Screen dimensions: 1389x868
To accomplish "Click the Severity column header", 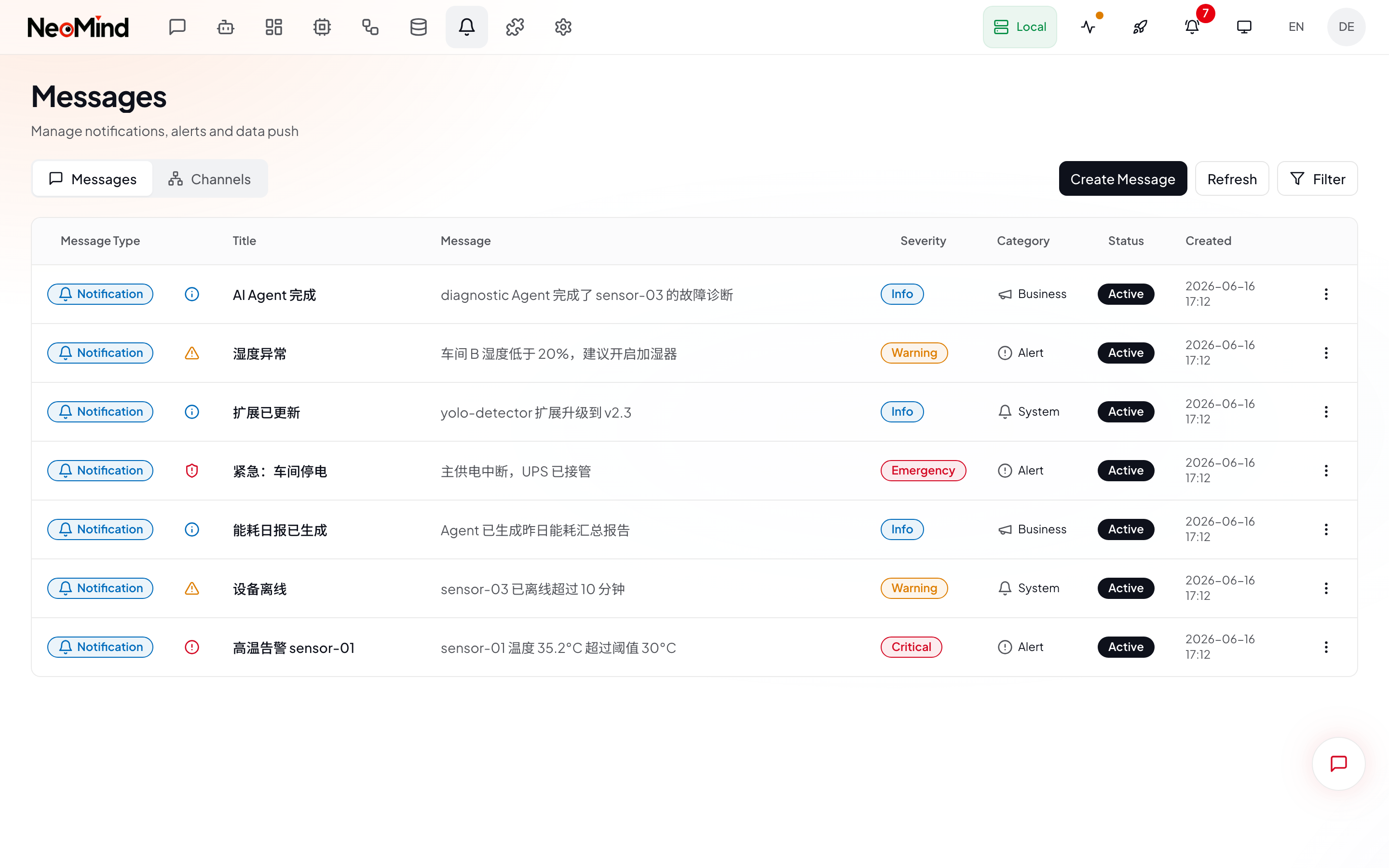I will pyautogui.click(x=922, y=241).
